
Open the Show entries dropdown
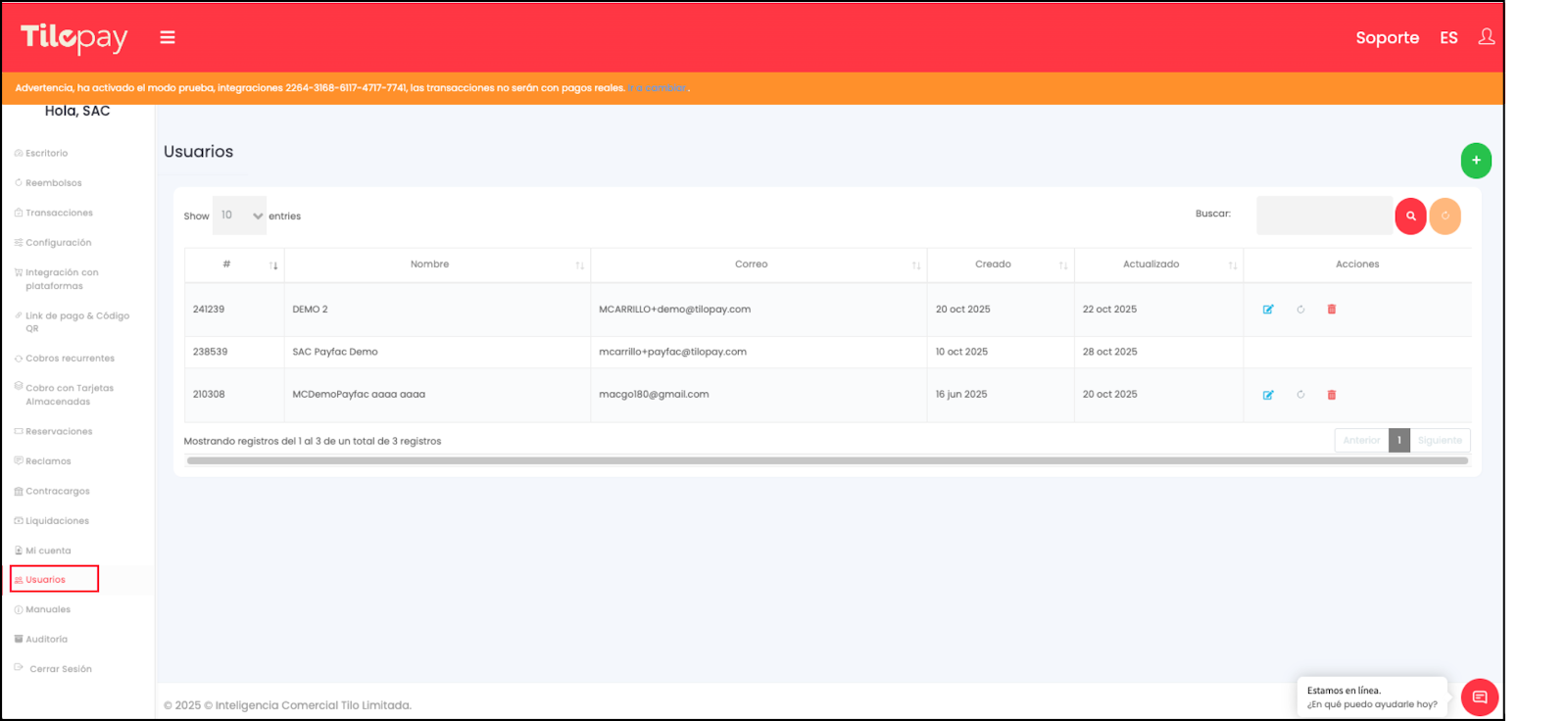(239, 216)
